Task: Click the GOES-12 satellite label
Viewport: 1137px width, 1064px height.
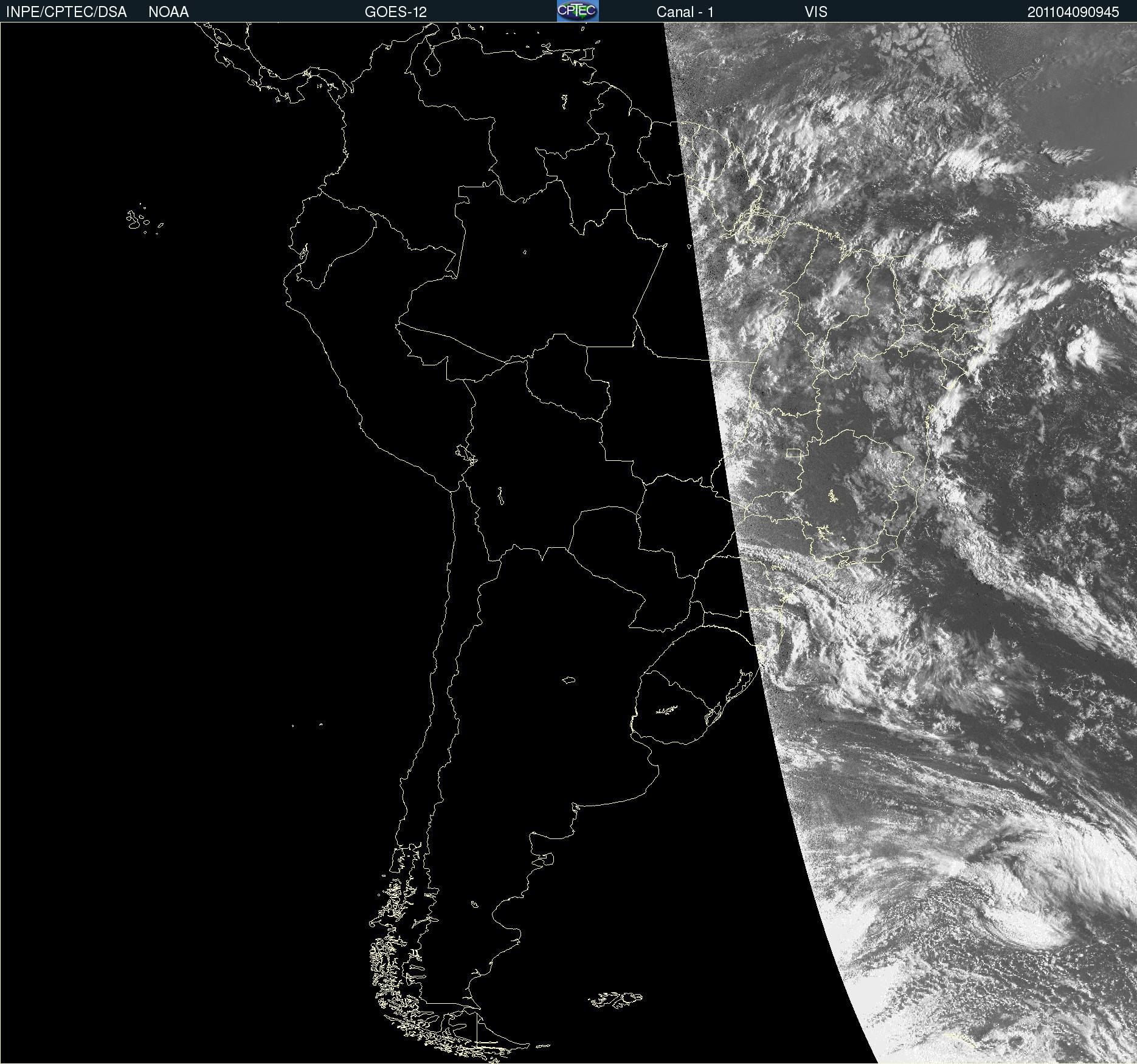Action: click(396, 12)
